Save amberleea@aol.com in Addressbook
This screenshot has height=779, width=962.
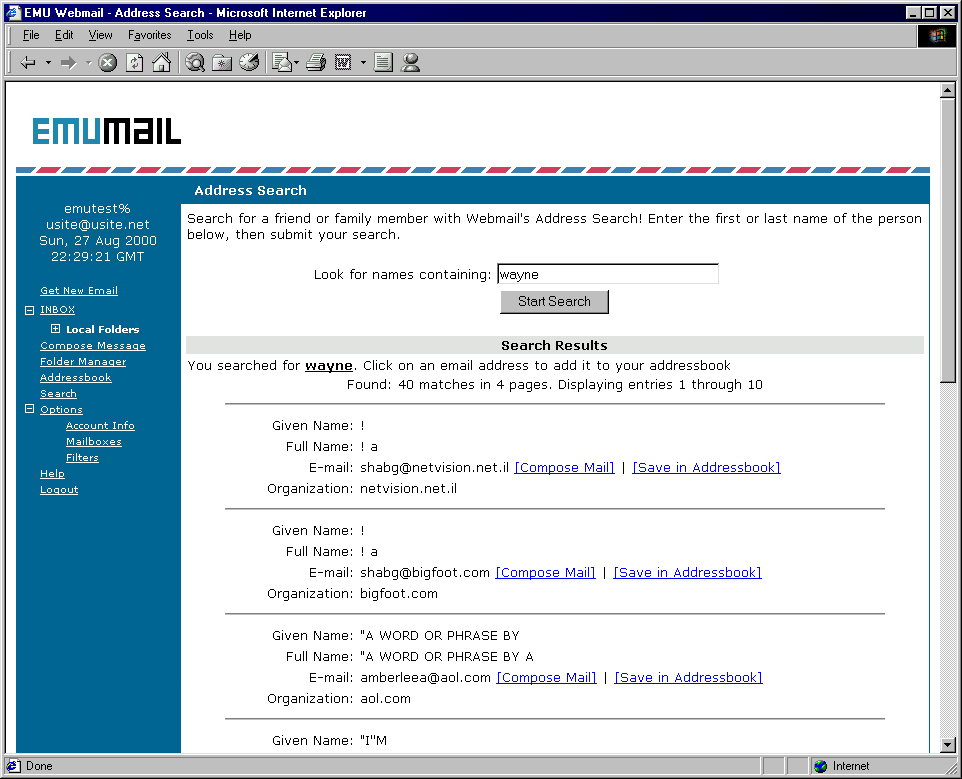tap(688, 678)
